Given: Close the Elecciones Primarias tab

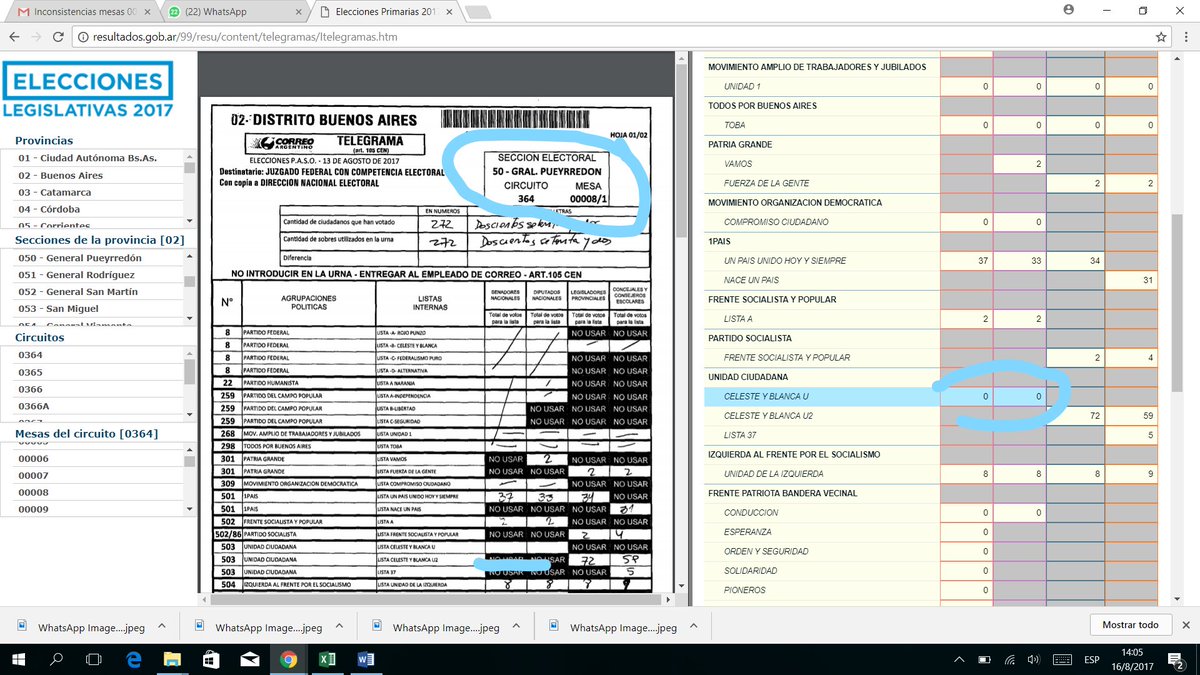Looking at the screenshot, I should 451,12.
